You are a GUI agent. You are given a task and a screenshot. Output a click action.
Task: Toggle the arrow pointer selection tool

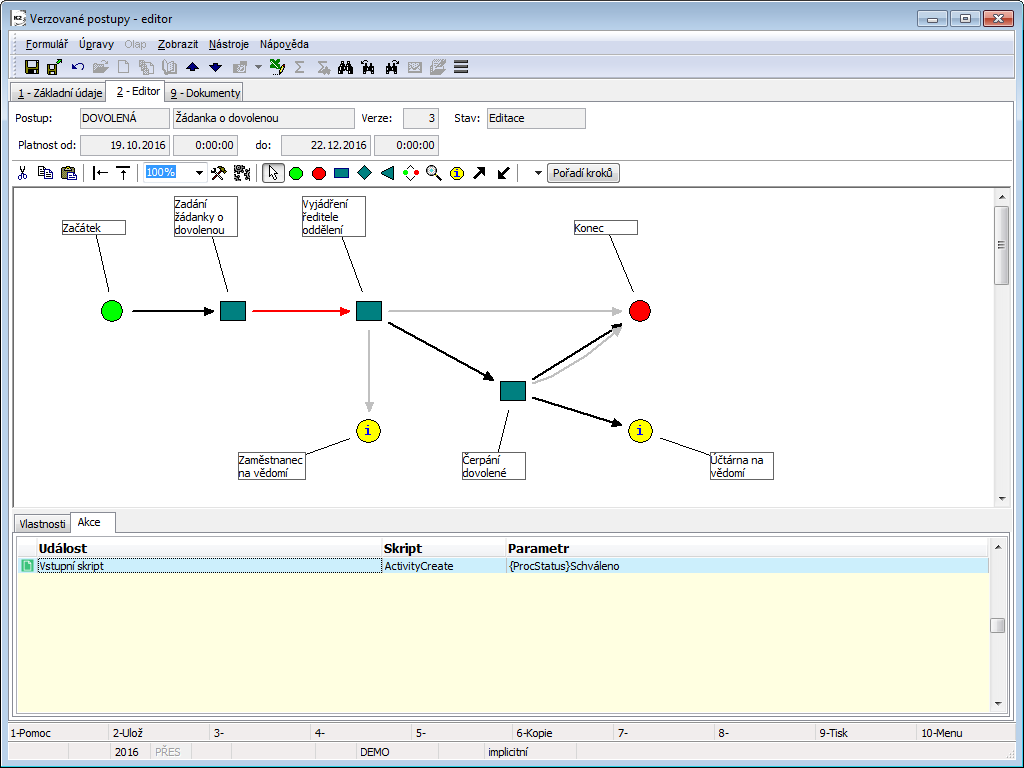(x=272, y=173)
